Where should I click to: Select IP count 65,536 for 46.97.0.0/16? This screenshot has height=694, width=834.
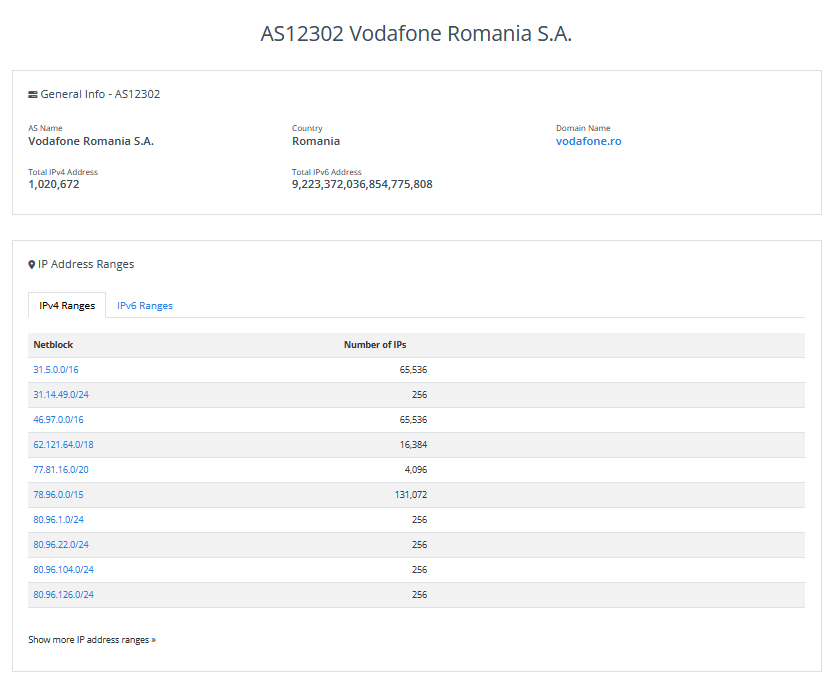tap(413, 420)
